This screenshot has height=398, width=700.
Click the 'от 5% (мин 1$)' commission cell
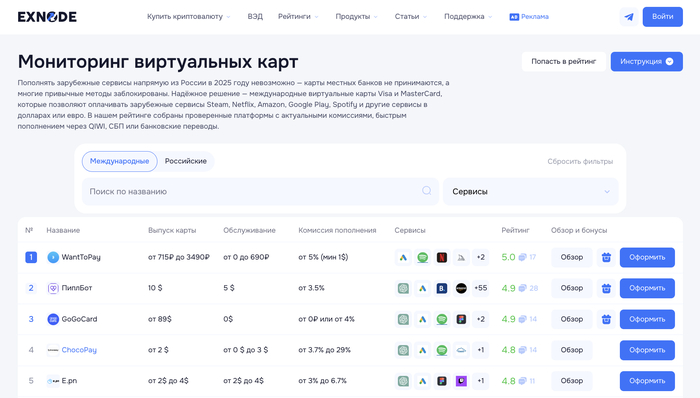click(x=323, y=257)
